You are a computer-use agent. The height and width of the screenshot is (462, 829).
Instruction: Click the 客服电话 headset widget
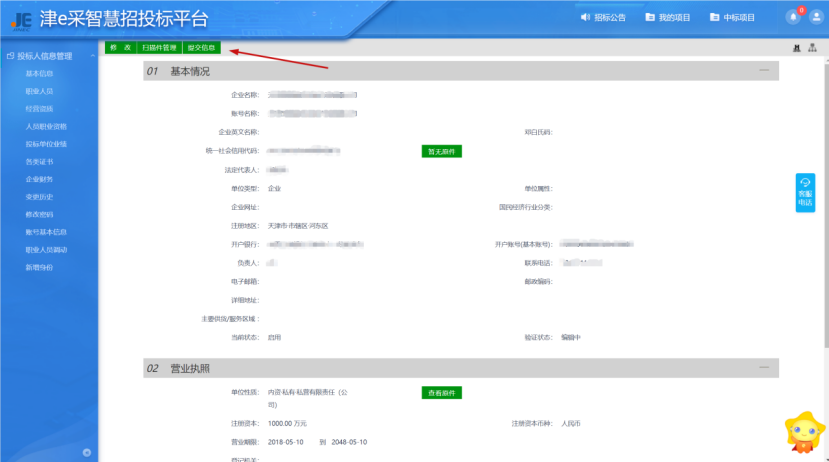805,193
